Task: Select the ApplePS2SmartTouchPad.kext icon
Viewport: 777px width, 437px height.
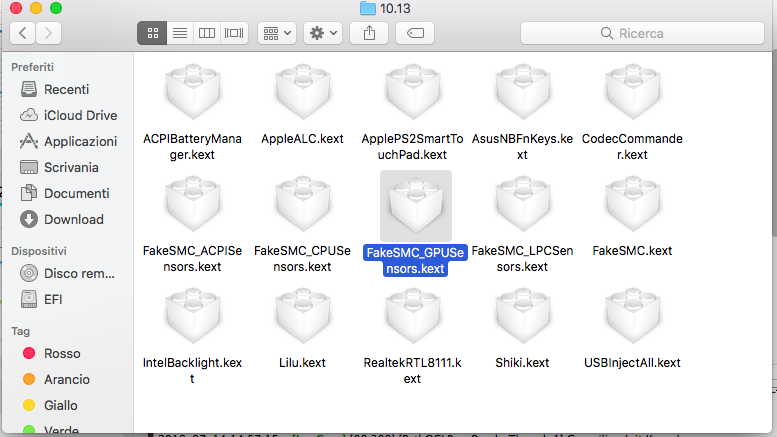Action: pyautogui.click(x=413, y=92)
